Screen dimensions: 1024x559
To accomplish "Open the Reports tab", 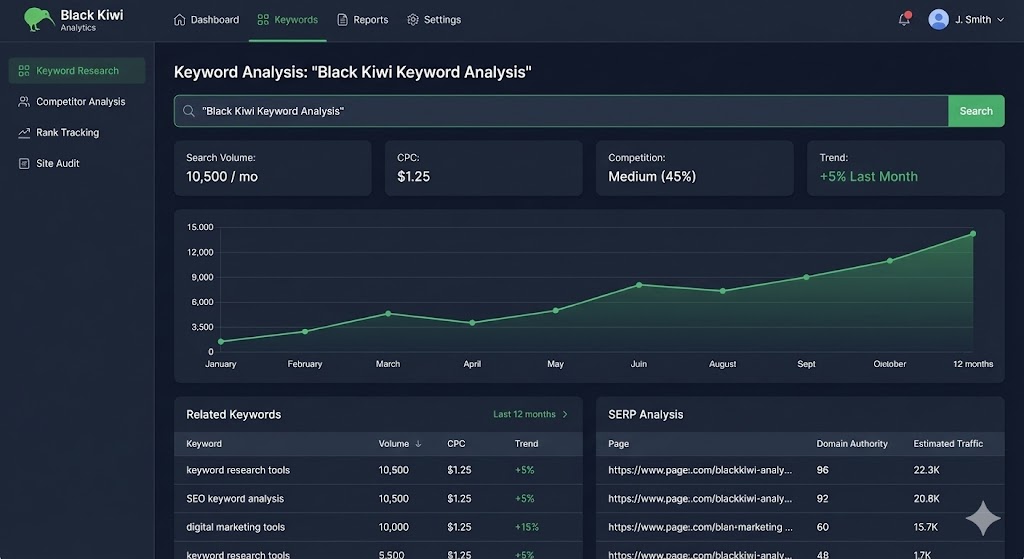I will point(362,20).
